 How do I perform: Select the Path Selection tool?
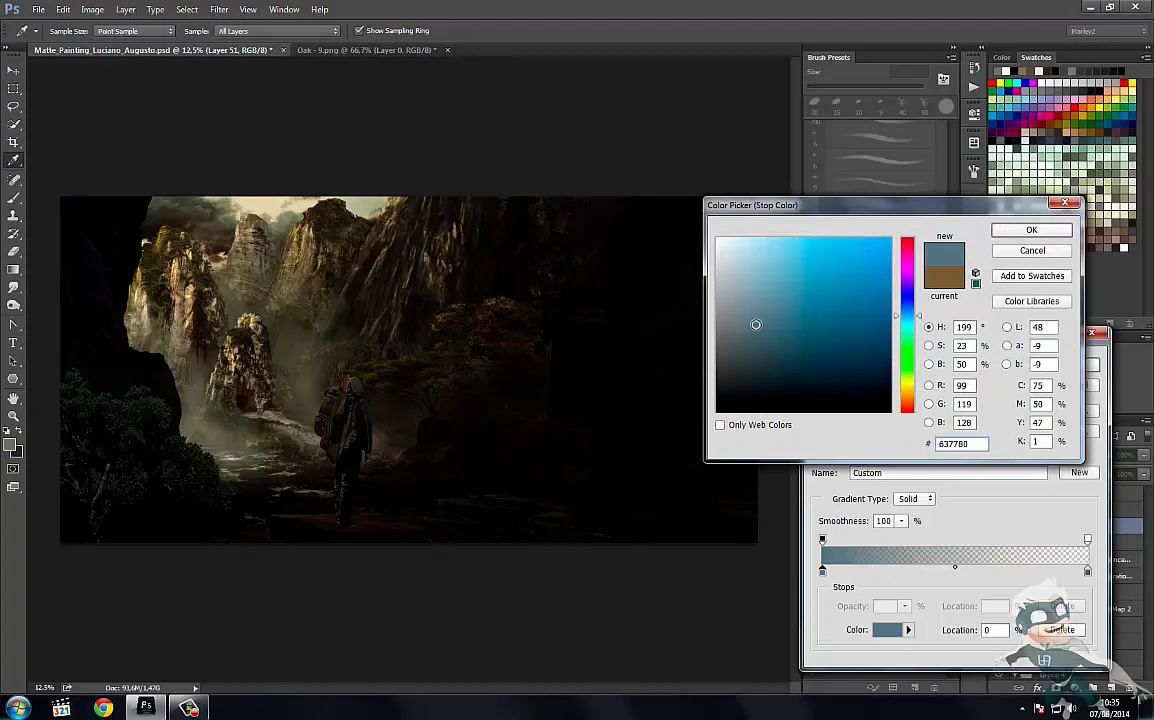(x=13, y=361)
